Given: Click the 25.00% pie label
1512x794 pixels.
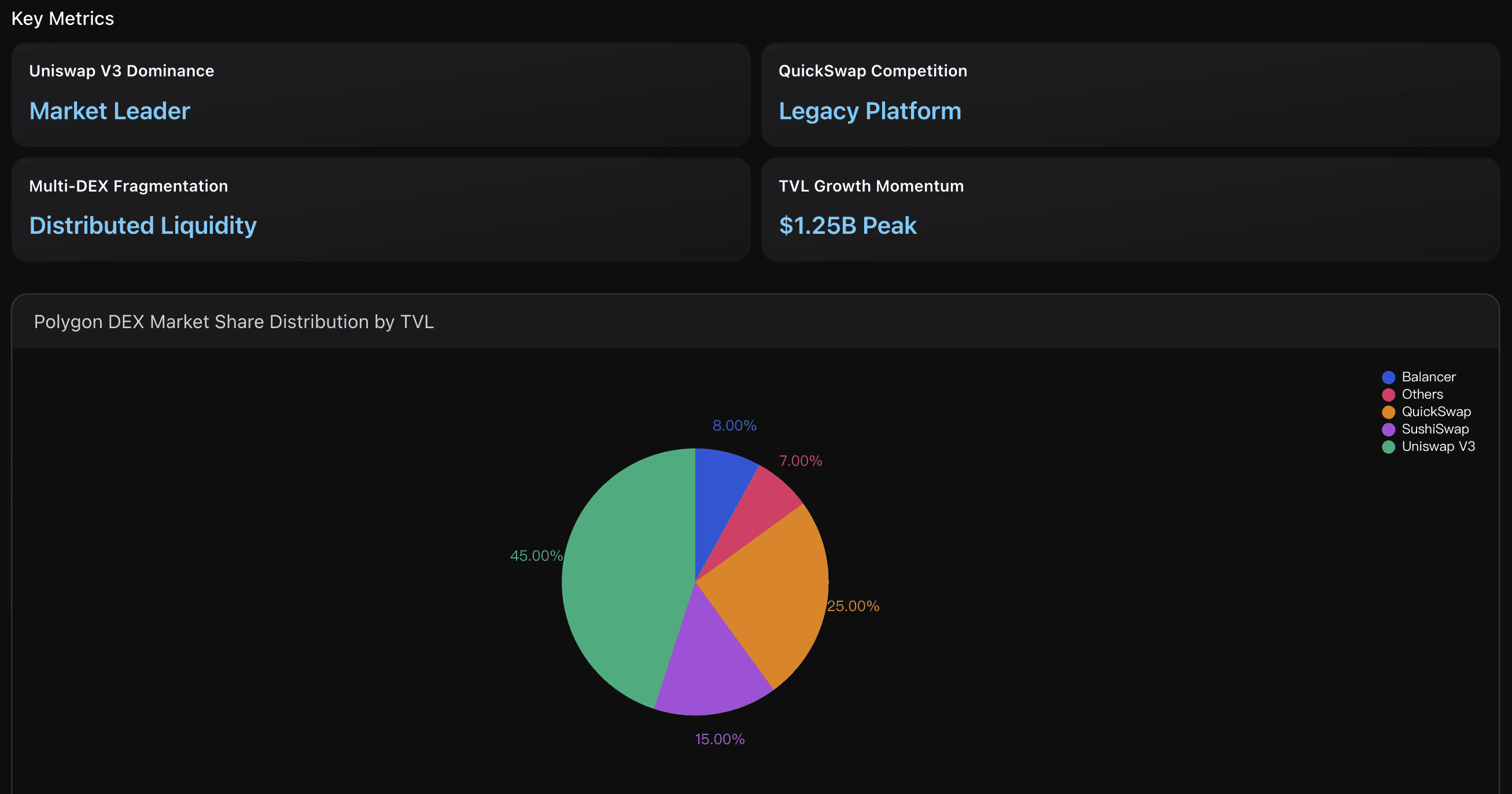Looking at the screenshot, I should (853, 606).
